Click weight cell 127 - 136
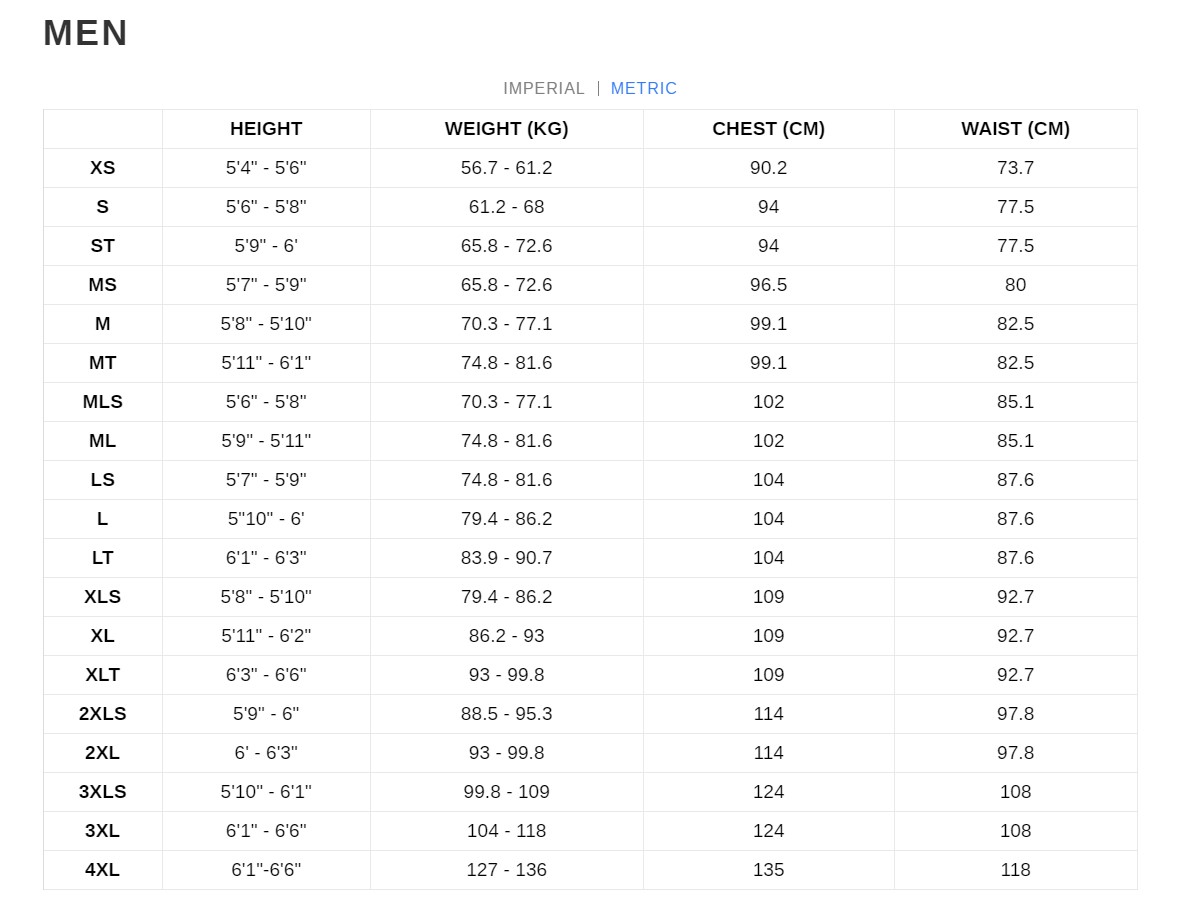The width and height of the screenshot is (1181, 910). click(x=506, y=869)
